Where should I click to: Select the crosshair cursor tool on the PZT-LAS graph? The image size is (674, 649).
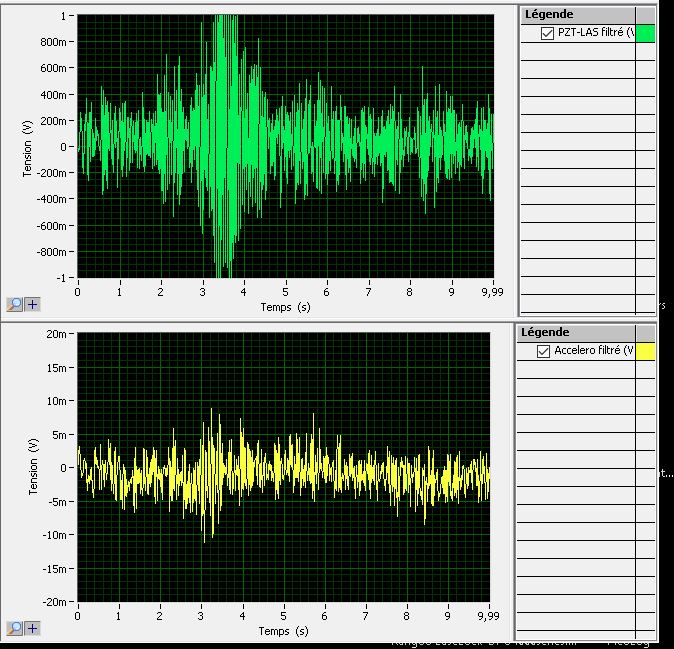33,304
